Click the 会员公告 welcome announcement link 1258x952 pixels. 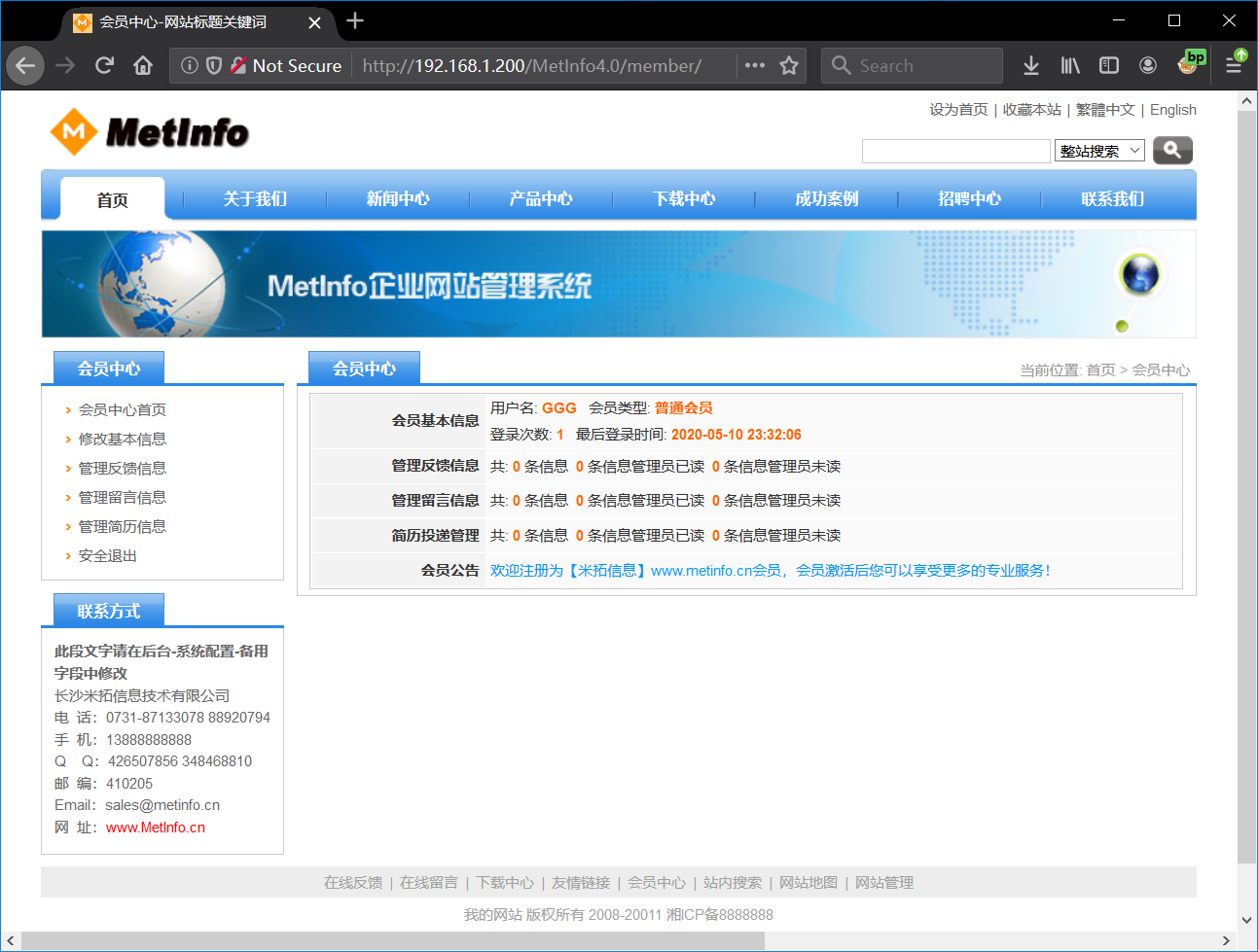(771, 571)
